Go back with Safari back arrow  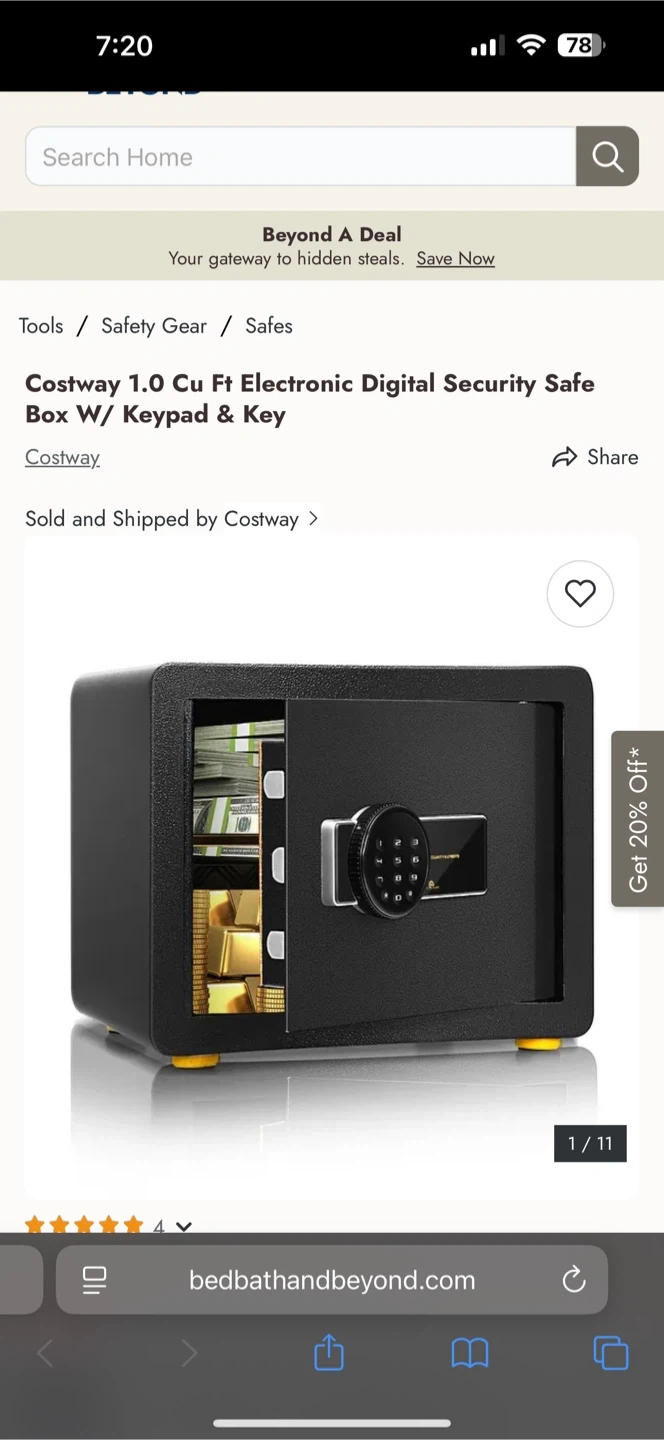45,1354
